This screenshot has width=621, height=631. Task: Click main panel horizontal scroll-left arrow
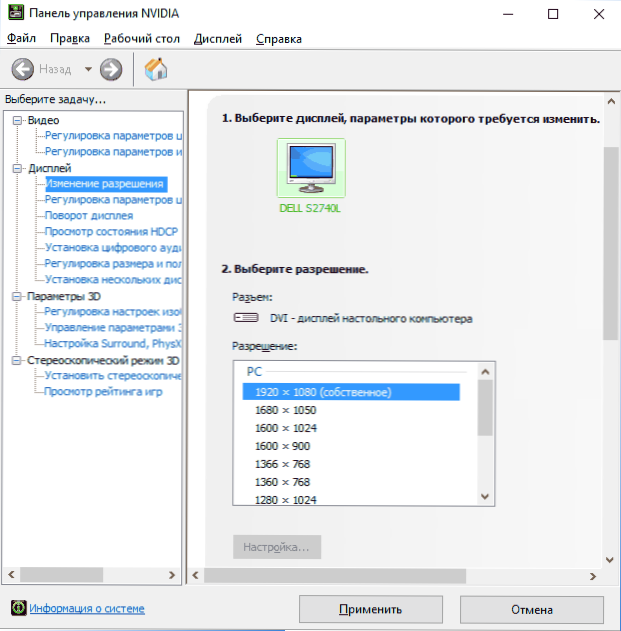(196, 575)
